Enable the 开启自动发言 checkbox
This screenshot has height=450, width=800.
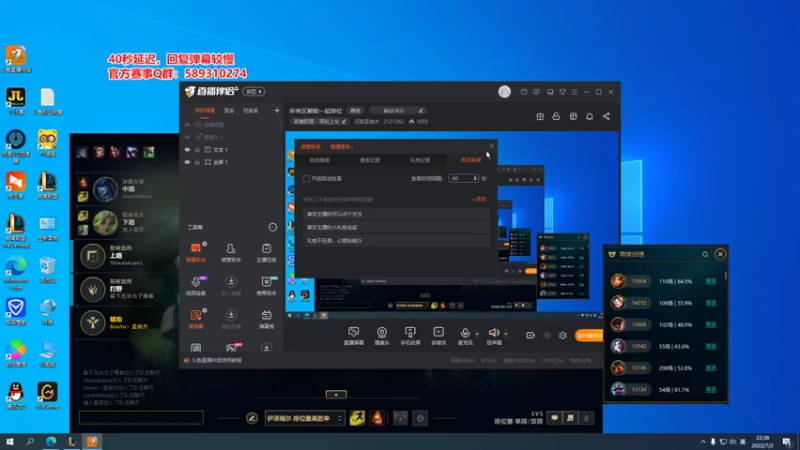pos(306,179)
